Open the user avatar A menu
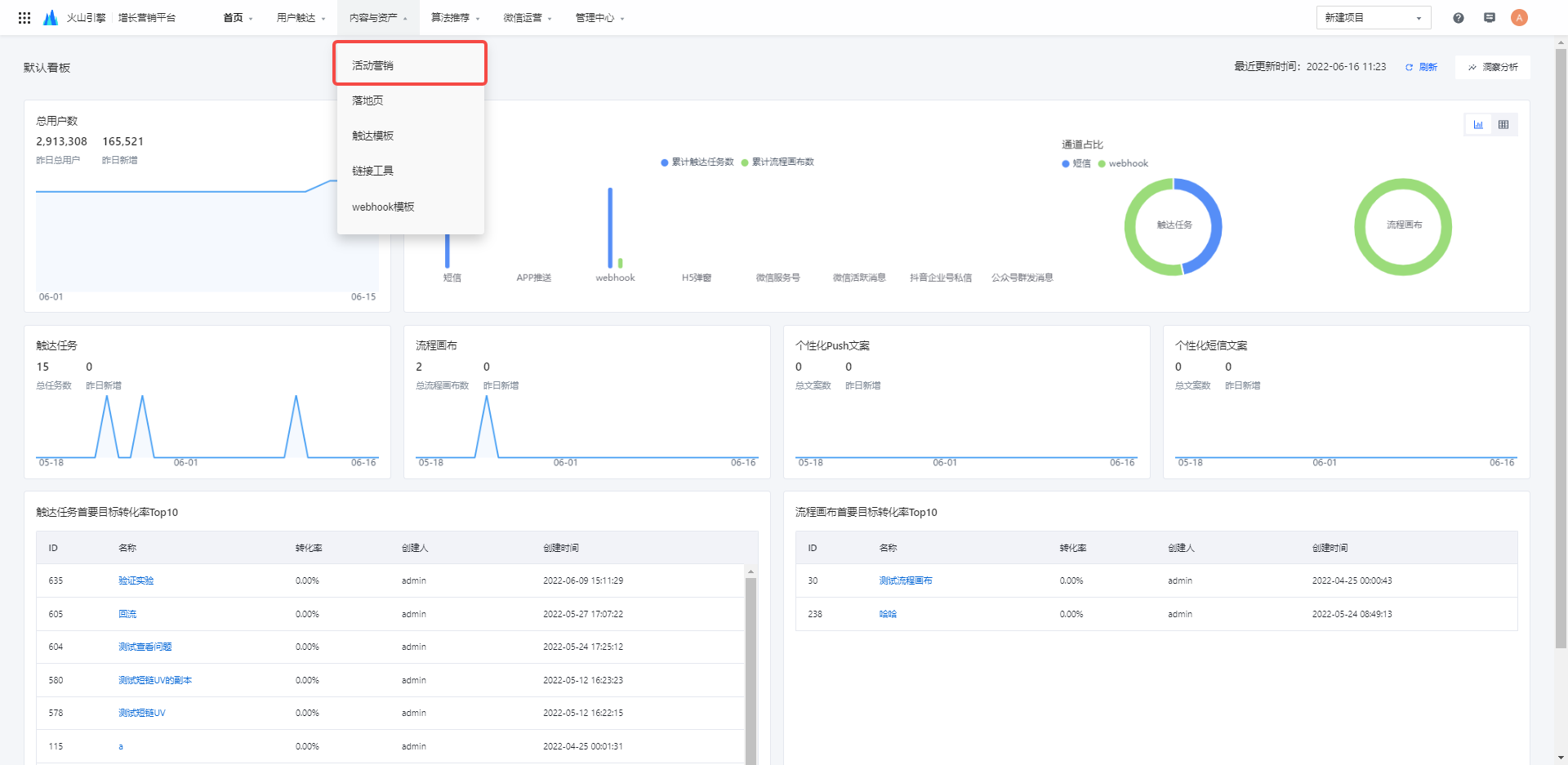Screen dimensions: 1568x765 (x=1519, y=17)
